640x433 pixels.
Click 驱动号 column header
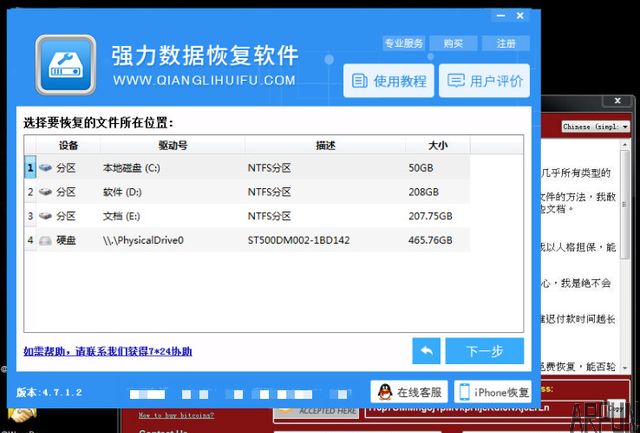173,145
